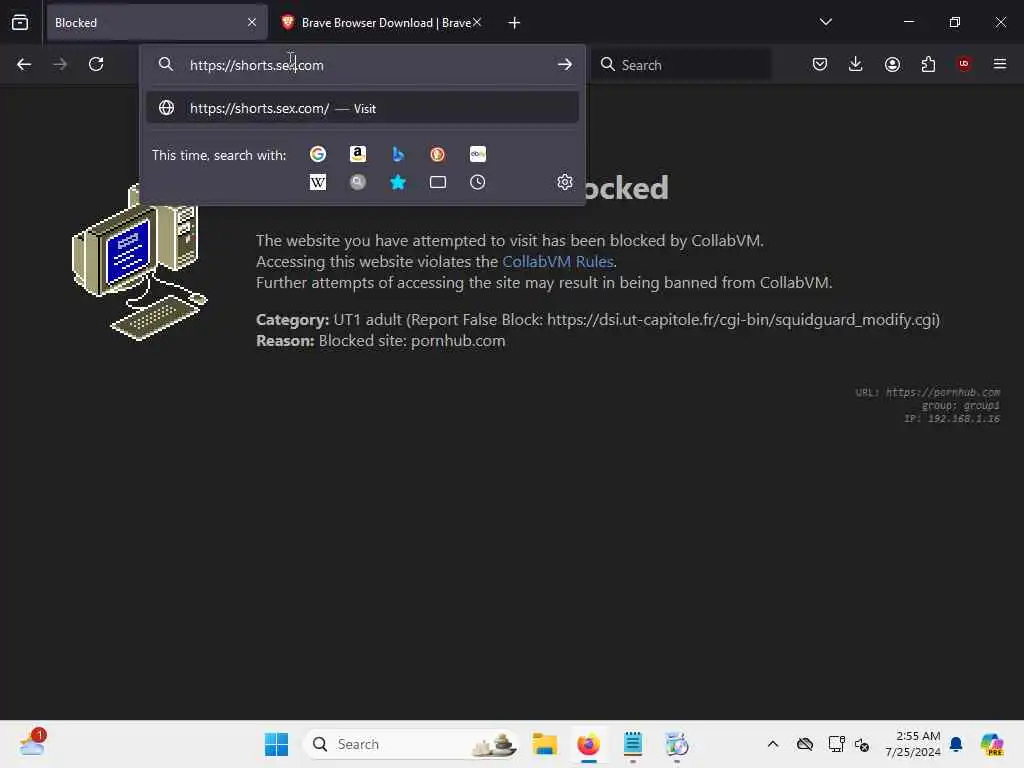Show hidden system tray icons
1024x768 pixels.
click(x=773, y=744)
